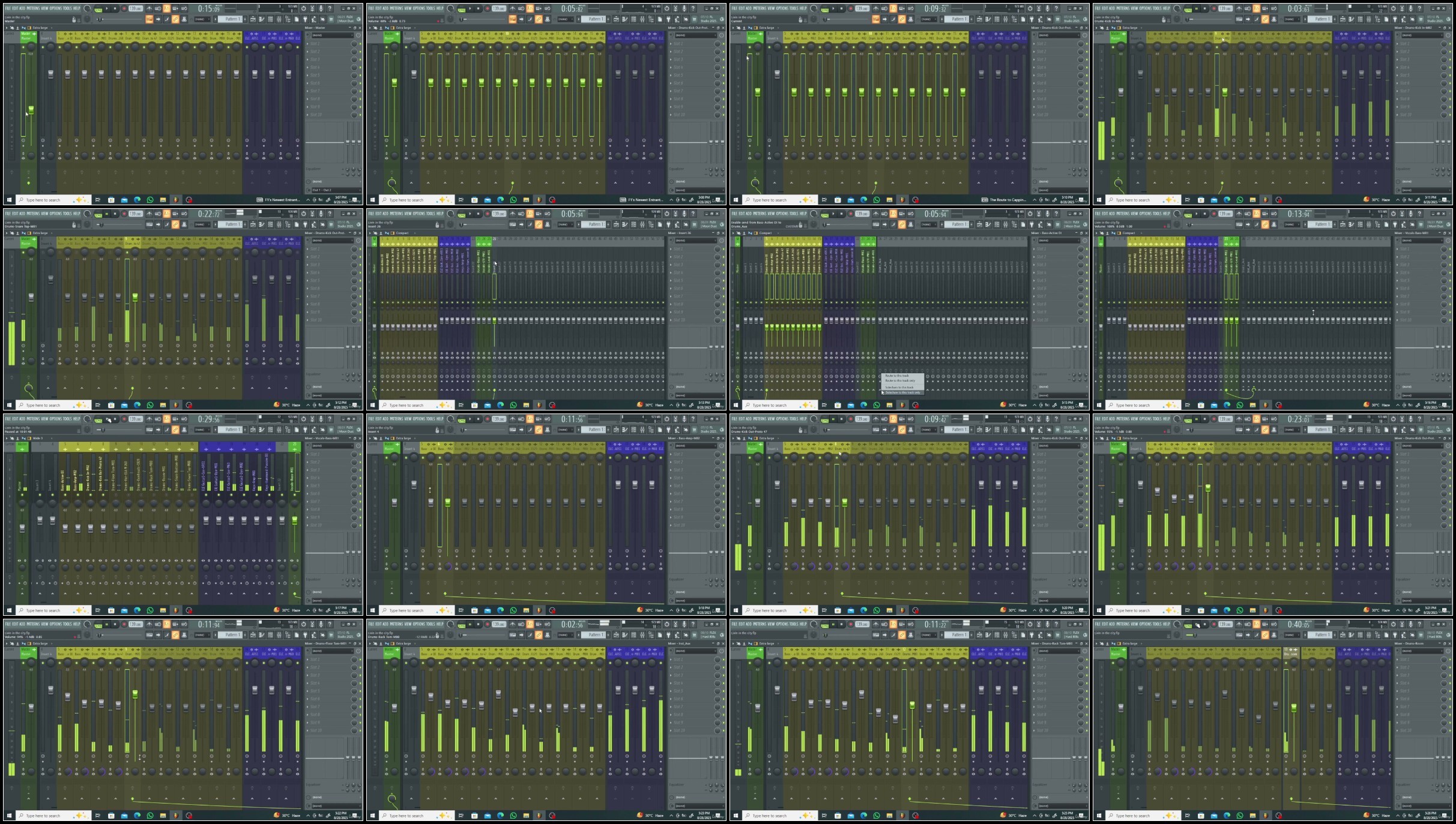Viewport: 1456px width, 824px height.
Task: Click tempo 139 display in window timed 0:15:09
Action: (x=135, y=8)
